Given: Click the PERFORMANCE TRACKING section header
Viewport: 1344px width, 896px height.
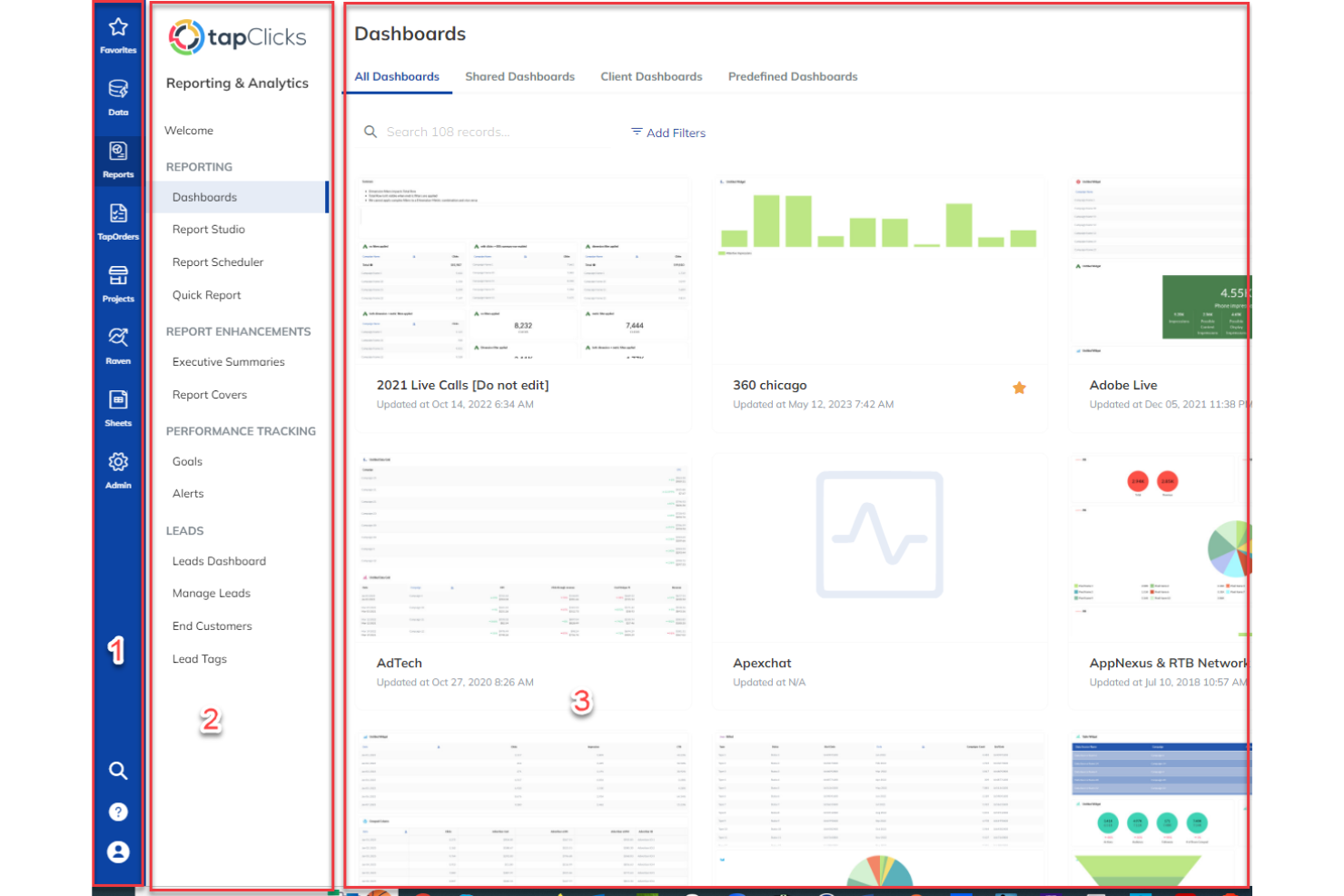Looking at the screenshot, I should pos(241,432).
